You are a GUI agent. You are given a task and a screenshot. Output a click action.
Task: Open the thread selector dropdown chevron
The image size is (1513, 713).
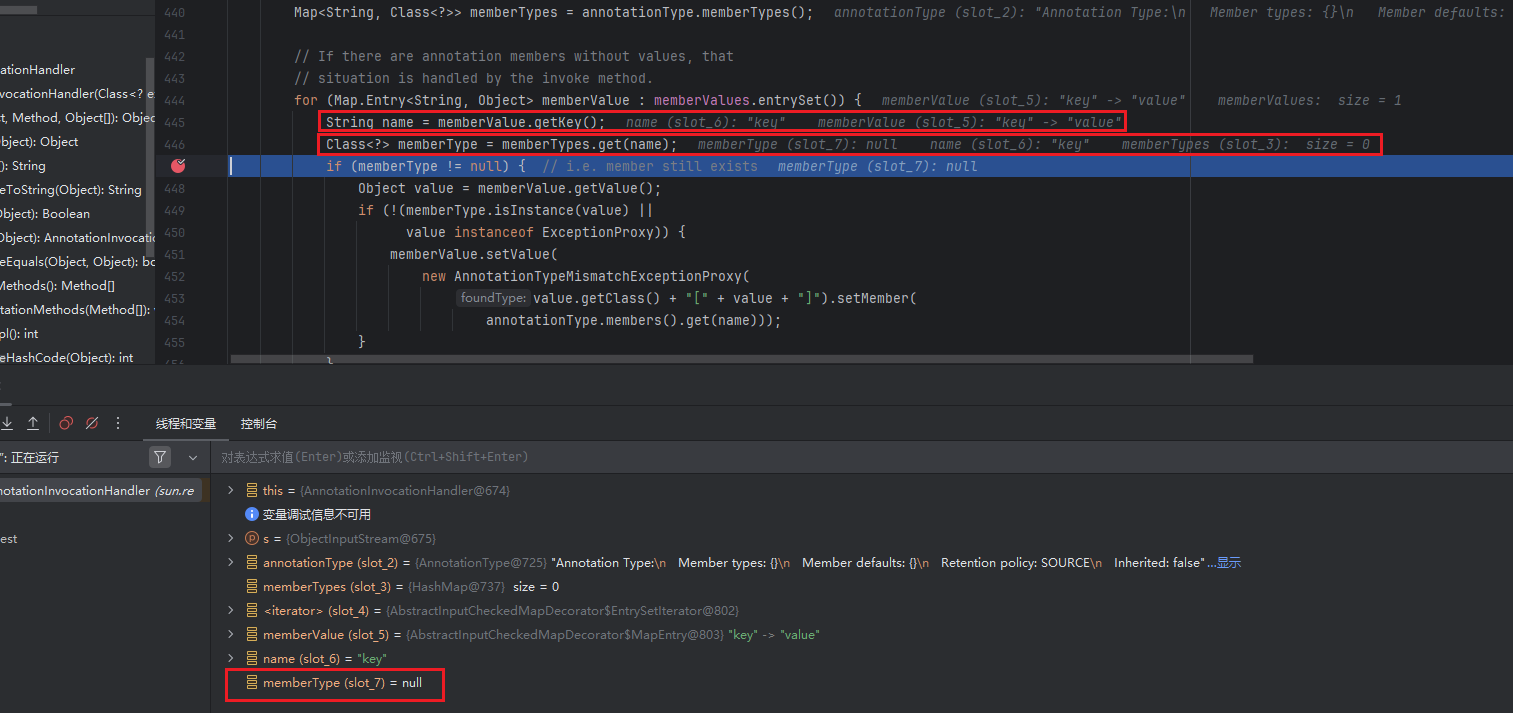pos(193,457)
